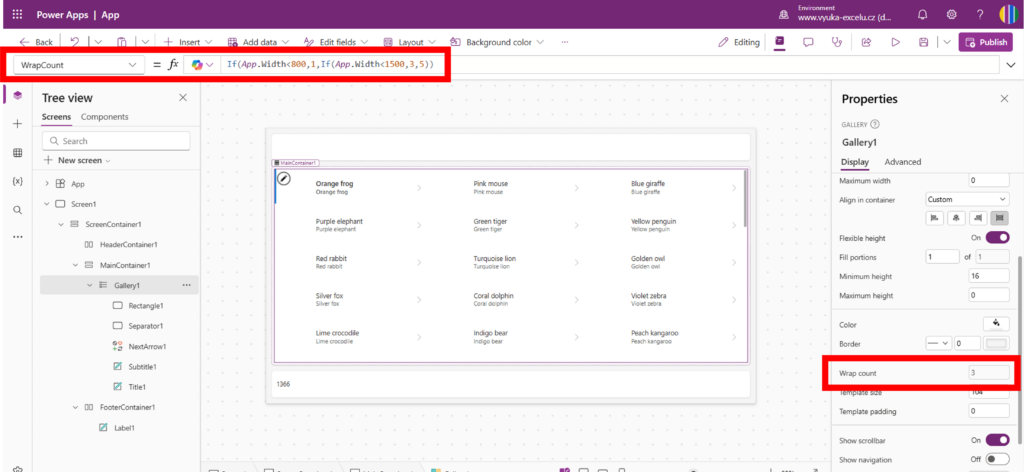Select the first align in container icon

[935, 218]
